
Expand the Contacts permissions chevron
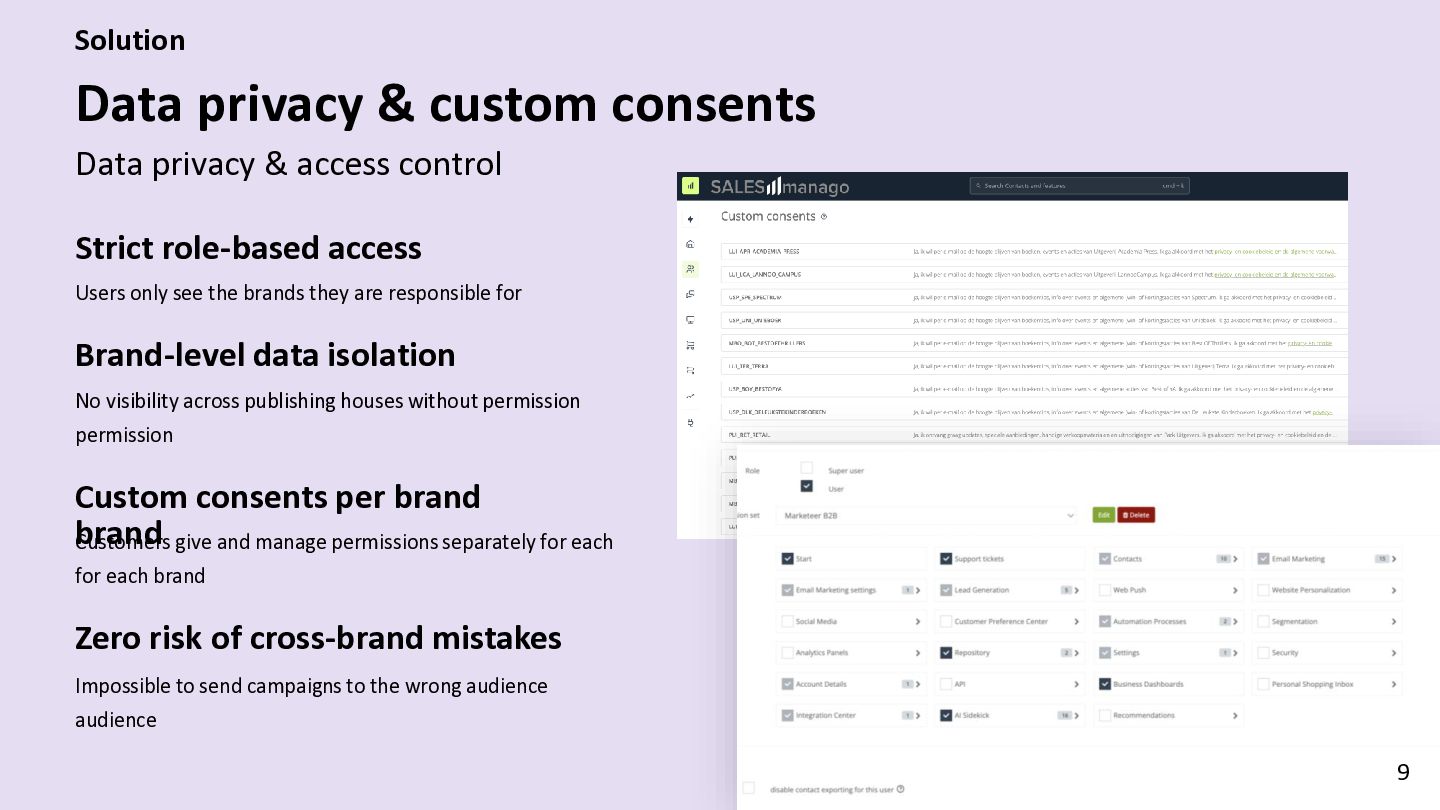pos(1236,559)
